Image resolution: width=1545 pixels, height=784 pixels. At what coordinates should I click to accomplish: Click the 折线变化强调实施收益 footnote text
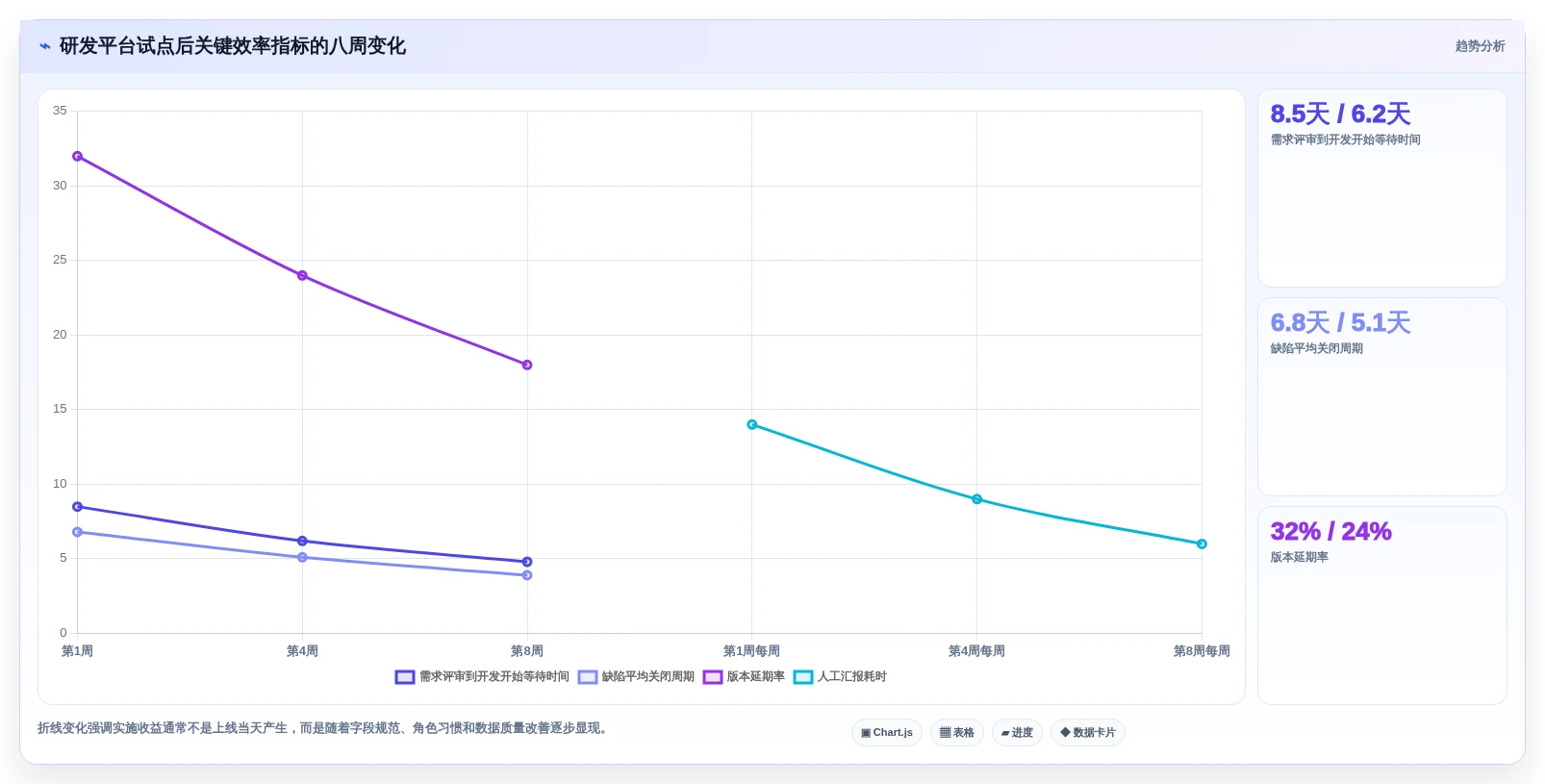click(x=322, y=728)
